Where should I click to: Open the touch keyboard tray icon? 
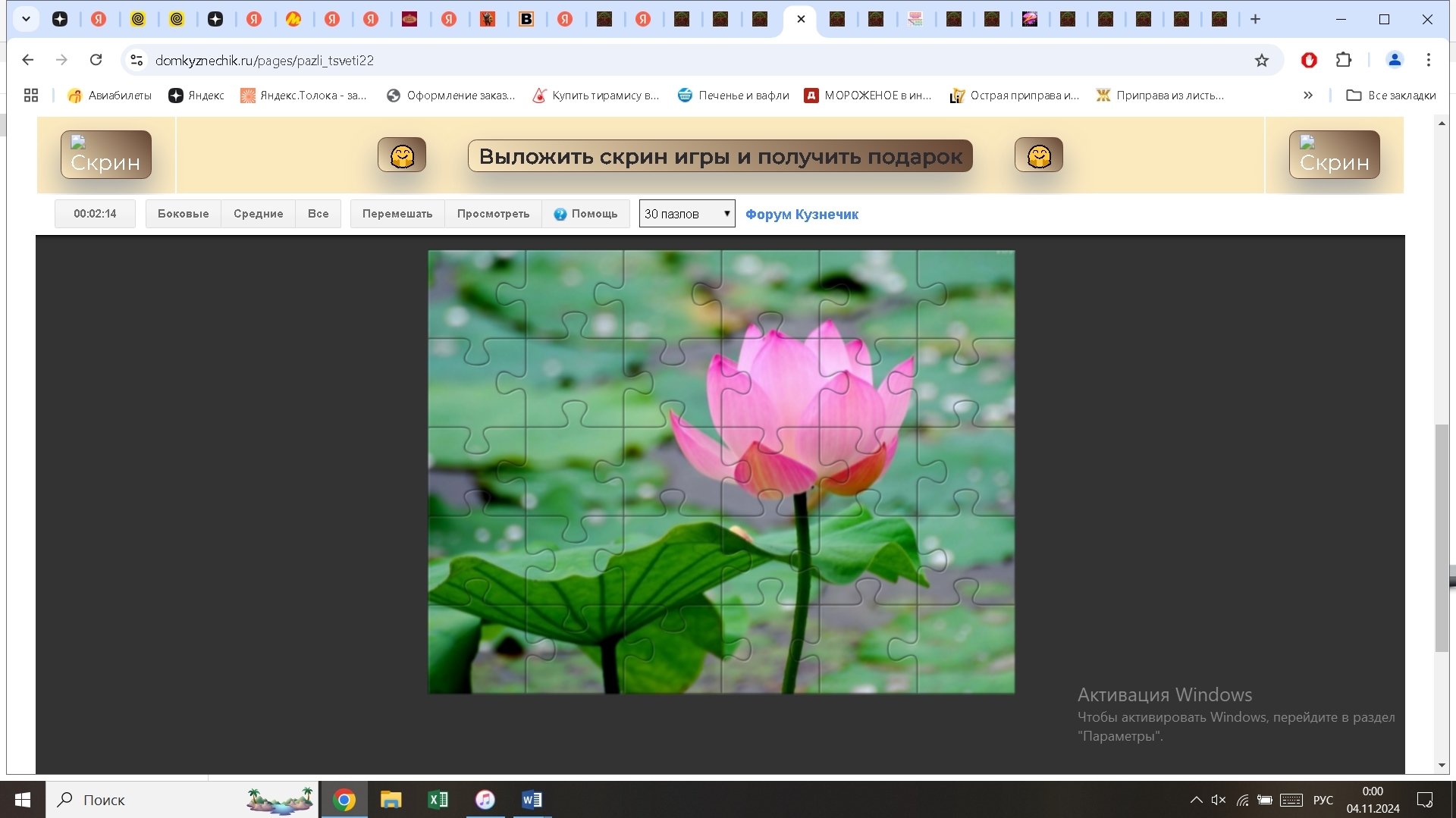pos(1291,800)
